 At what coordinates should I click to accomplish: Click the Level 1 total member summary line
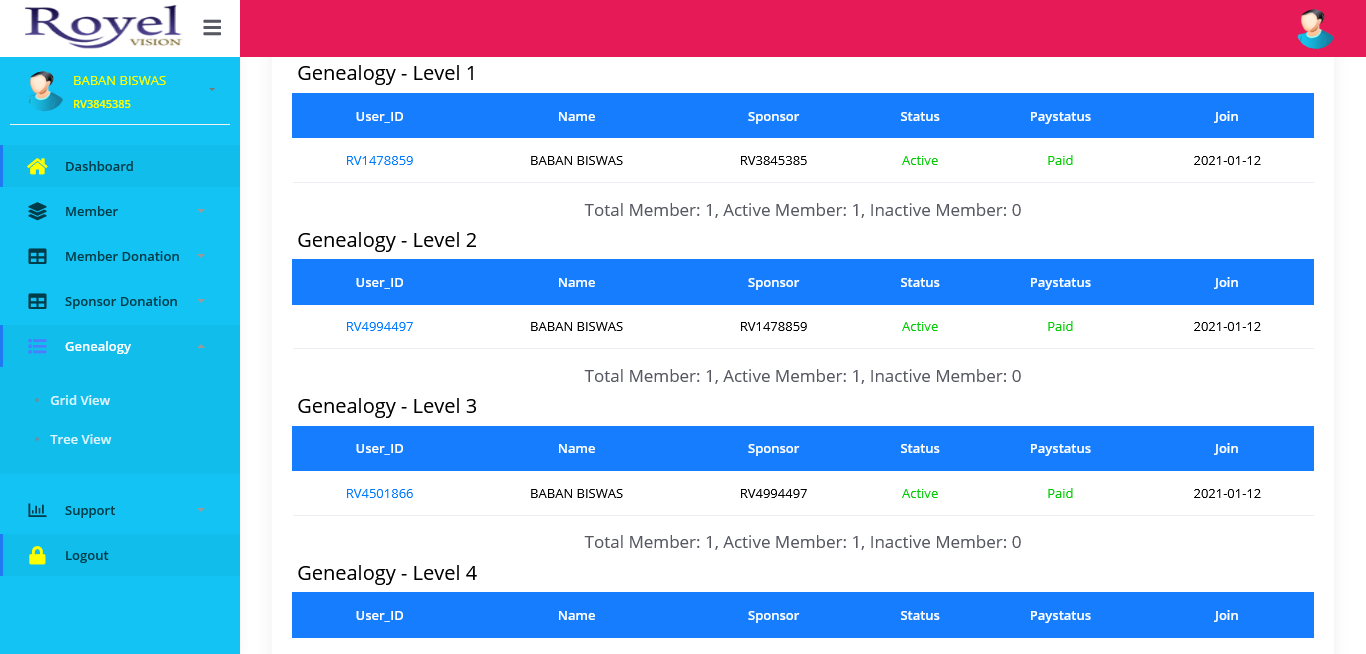coord(803,210)
